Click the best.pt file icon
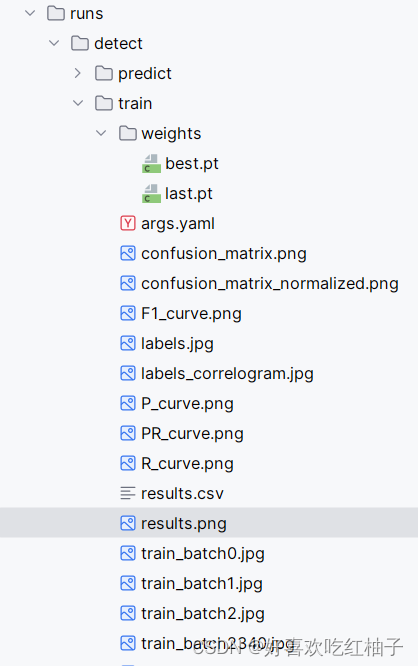This screenshot has height=666, width=418. click(151, 164)
